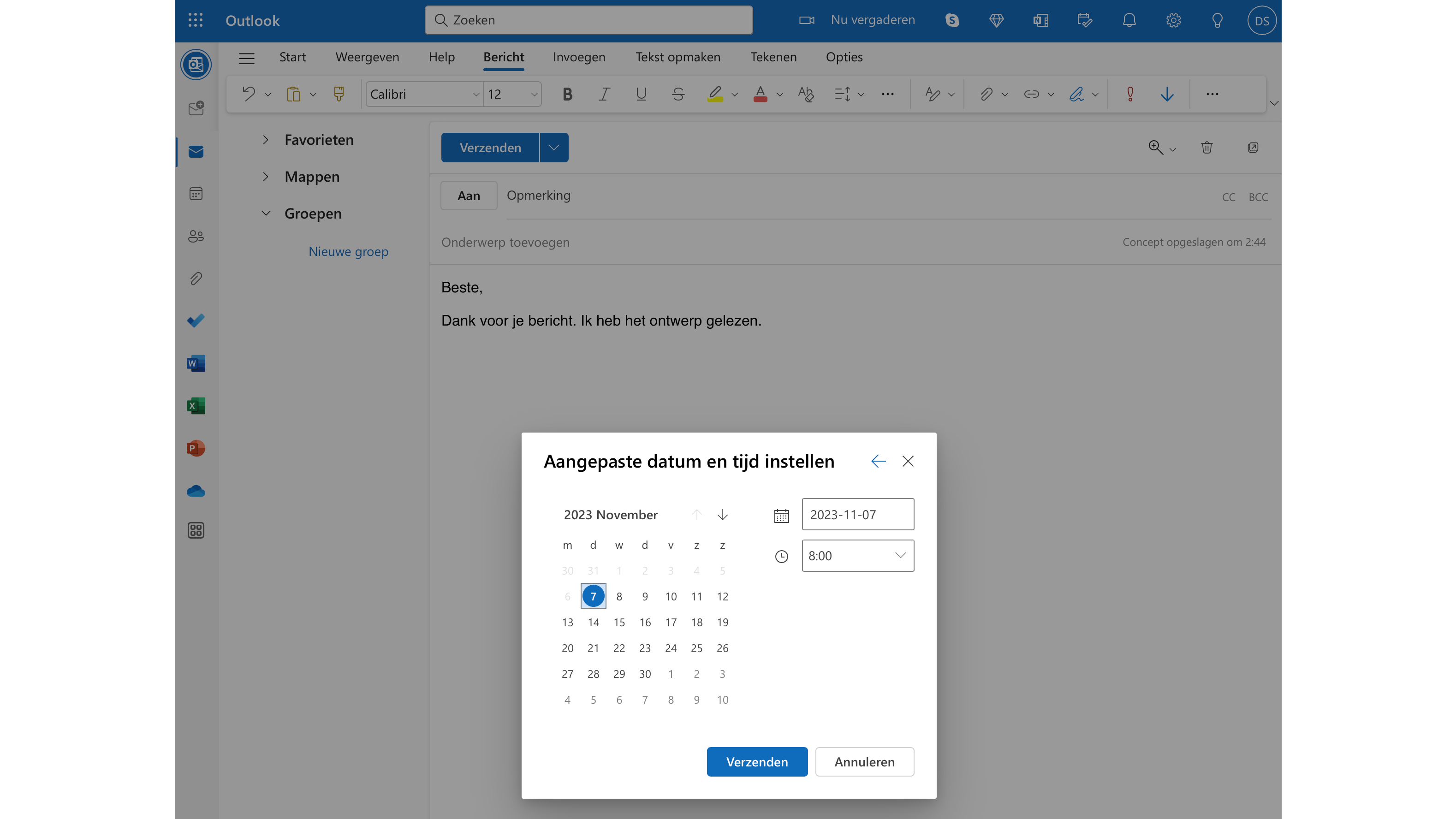Viewport: 1456px width, 819px height.
Task: Click the Bold formatting icon
Action: pos(567,95)
